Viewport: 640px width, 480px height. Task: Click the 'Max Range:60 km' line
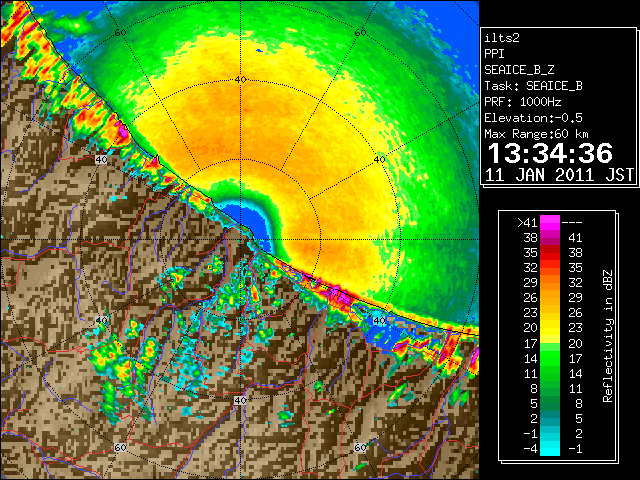(x=536, y=134)
